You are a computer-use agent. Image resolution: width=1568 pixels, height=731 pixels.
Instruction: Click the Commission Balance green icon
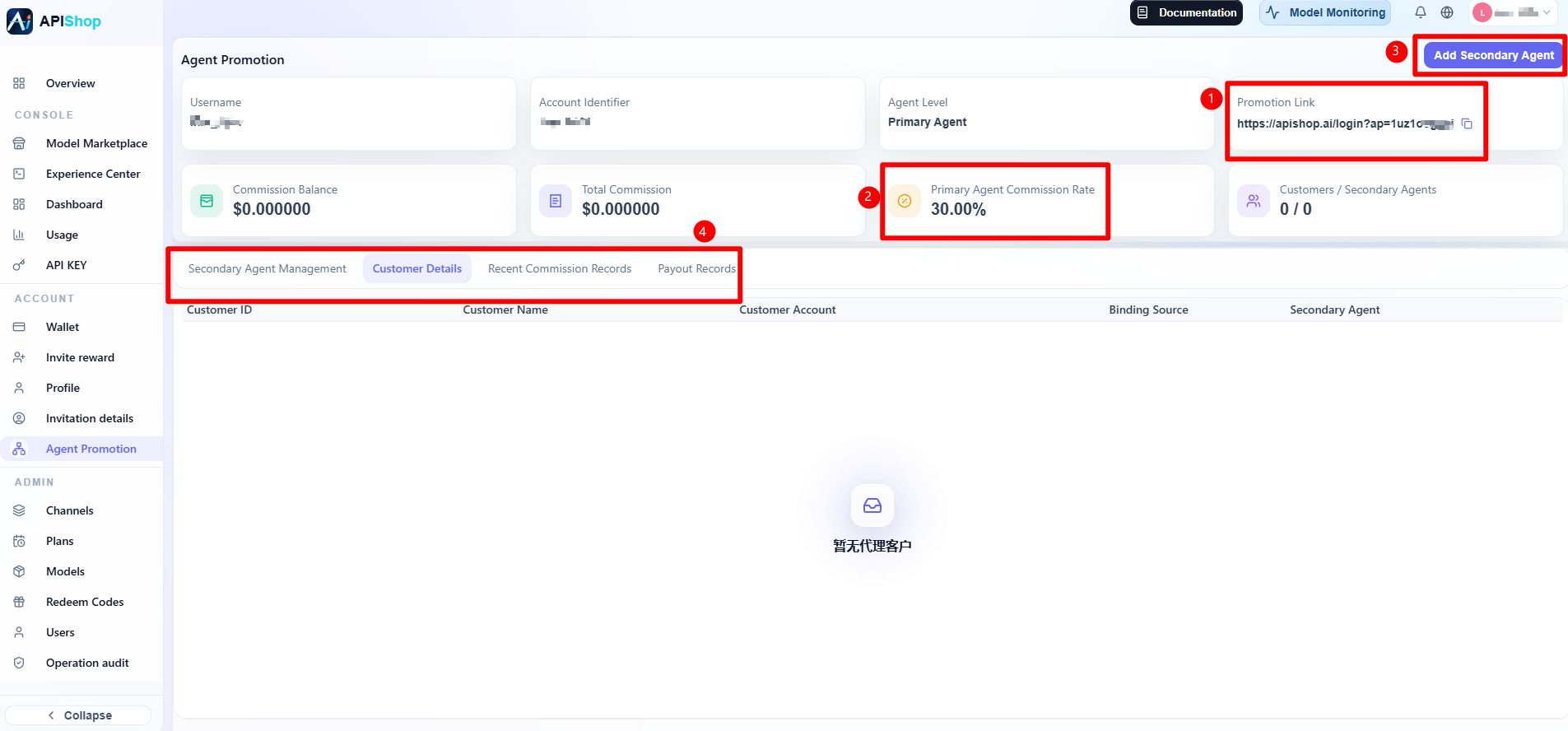coord(207,201)
